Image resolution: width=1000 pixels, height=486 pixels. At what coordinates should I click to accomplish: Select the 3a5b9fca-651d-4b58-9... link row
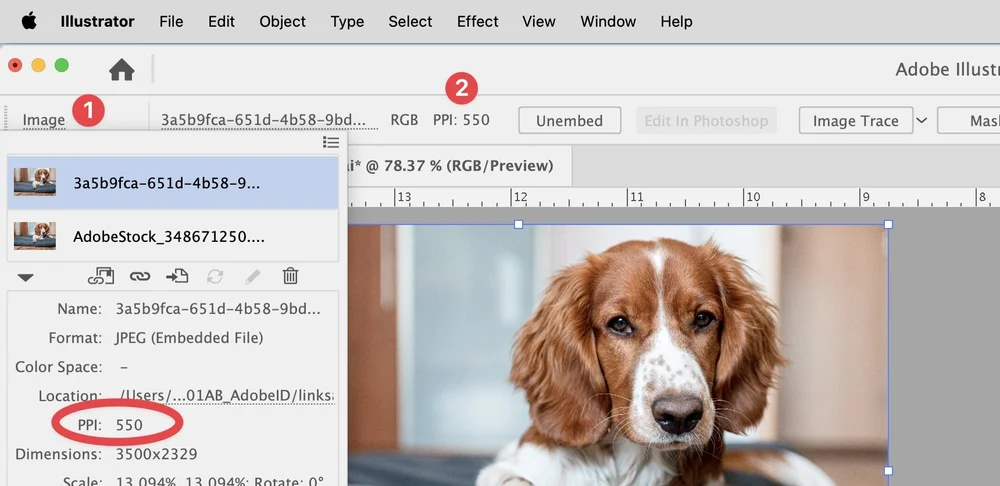coord(172,183)
